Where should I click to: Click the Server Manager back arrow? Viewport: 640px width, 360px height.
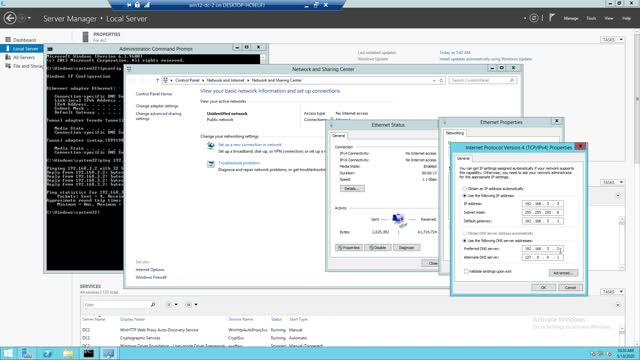[10, 18]
